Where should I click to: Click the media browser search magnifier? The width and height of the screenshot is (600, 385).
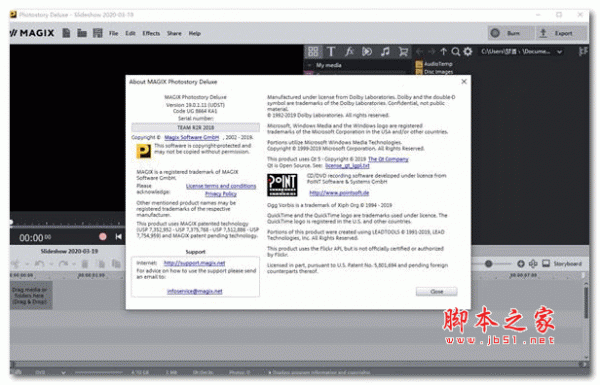click(455, 51)
